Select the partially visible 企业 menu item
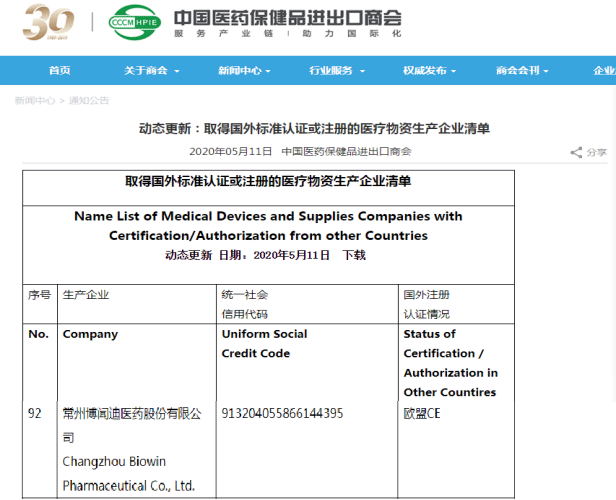 coord(603,70)
